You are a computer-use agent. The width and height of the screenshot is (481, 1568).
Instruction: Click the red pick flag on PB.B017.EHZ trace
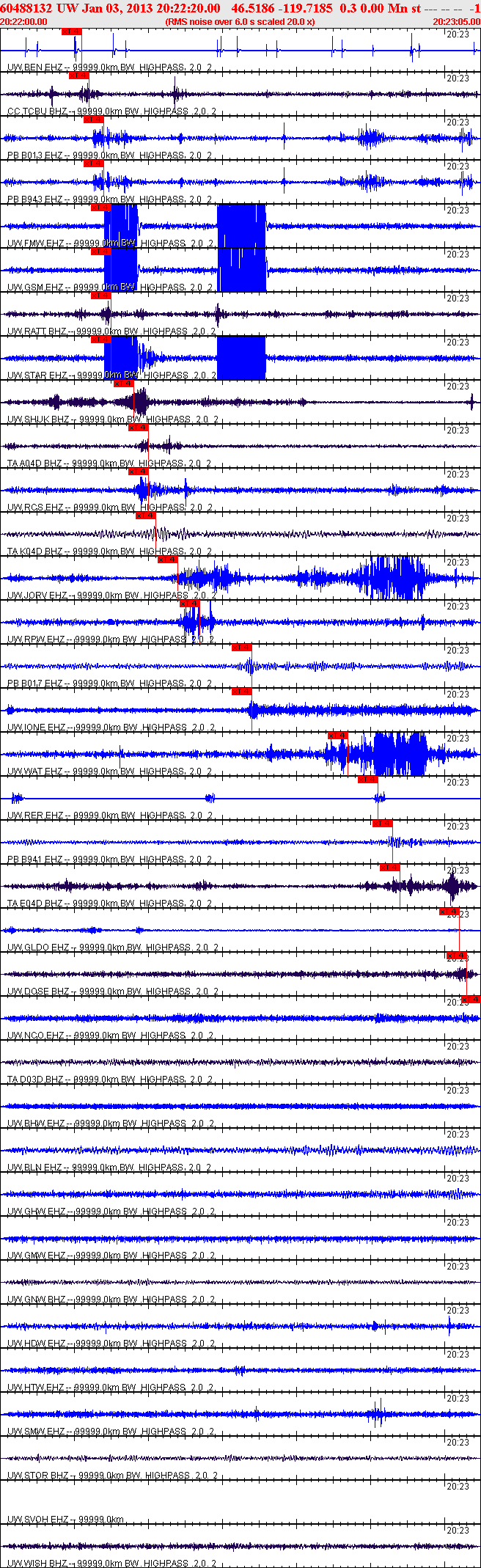coord(242,648)
